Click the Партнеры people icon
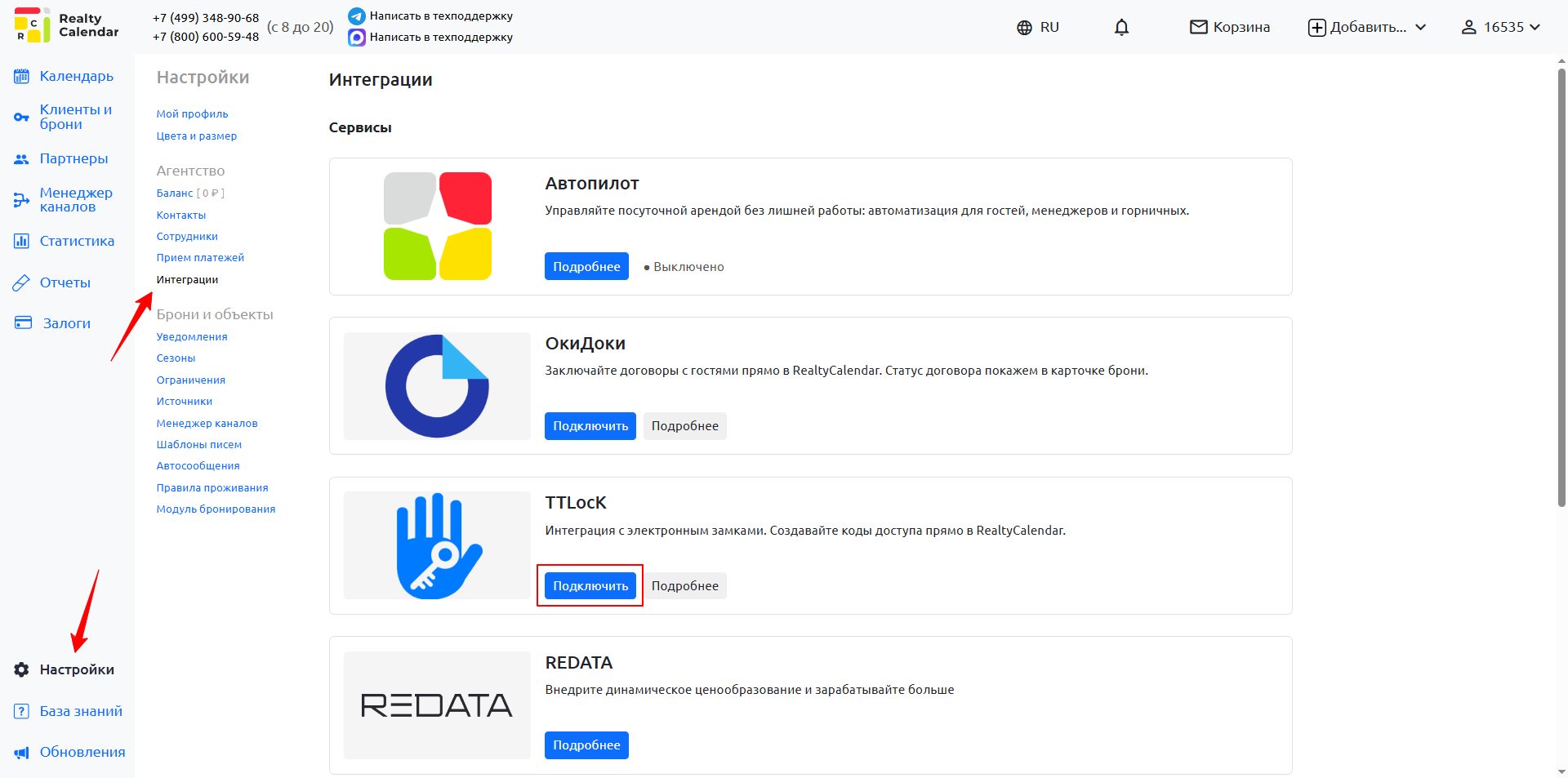The height and width of the screenshot is (778, 1568). (x=22, y=159)
